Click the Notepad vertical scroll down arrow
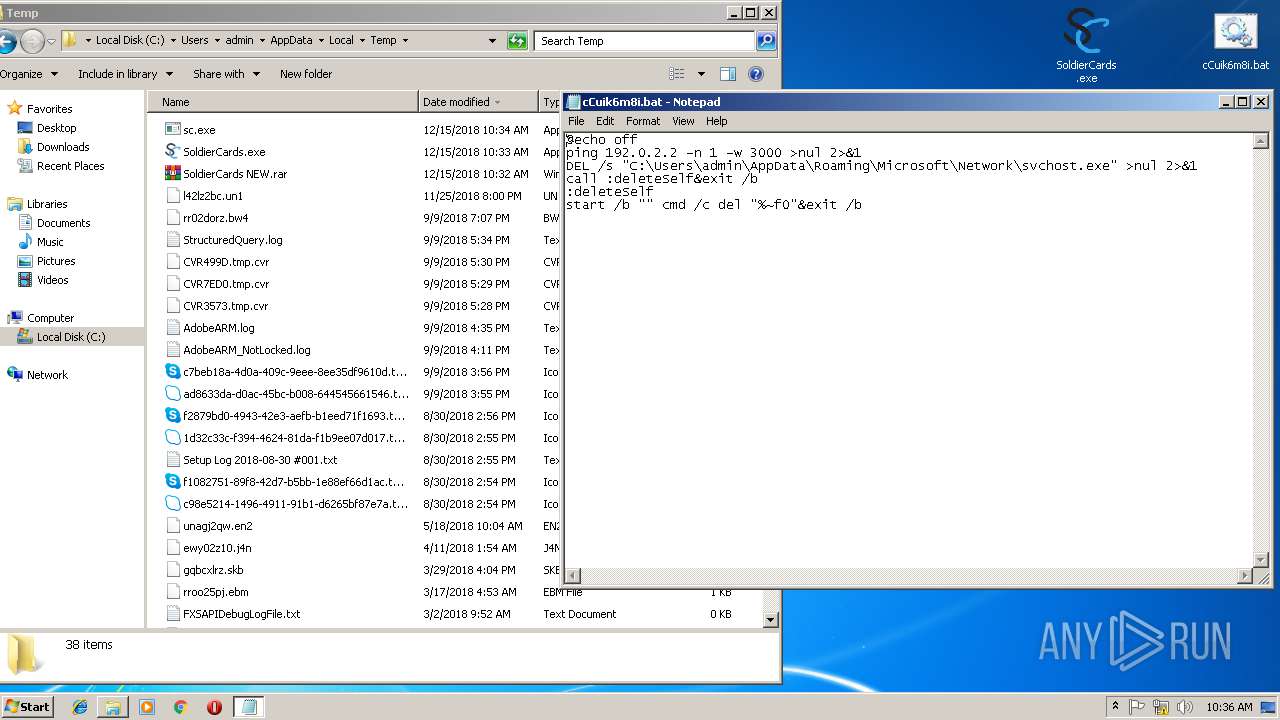The image size is (1280, 720). 1261,560
